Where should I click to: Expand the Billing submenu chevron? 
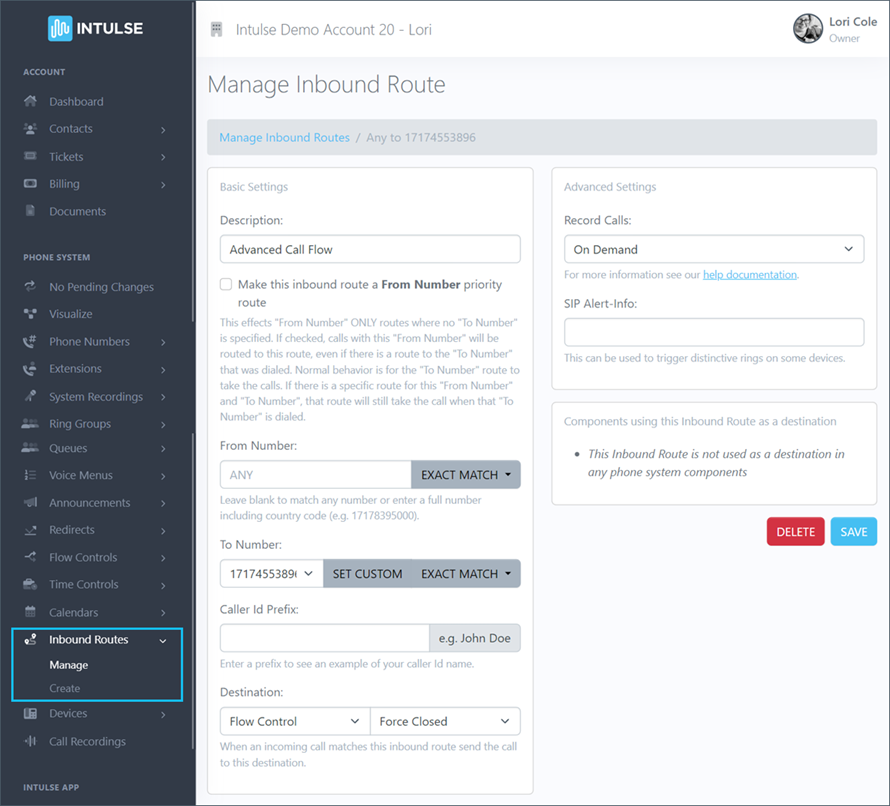[x=163, y=185]
